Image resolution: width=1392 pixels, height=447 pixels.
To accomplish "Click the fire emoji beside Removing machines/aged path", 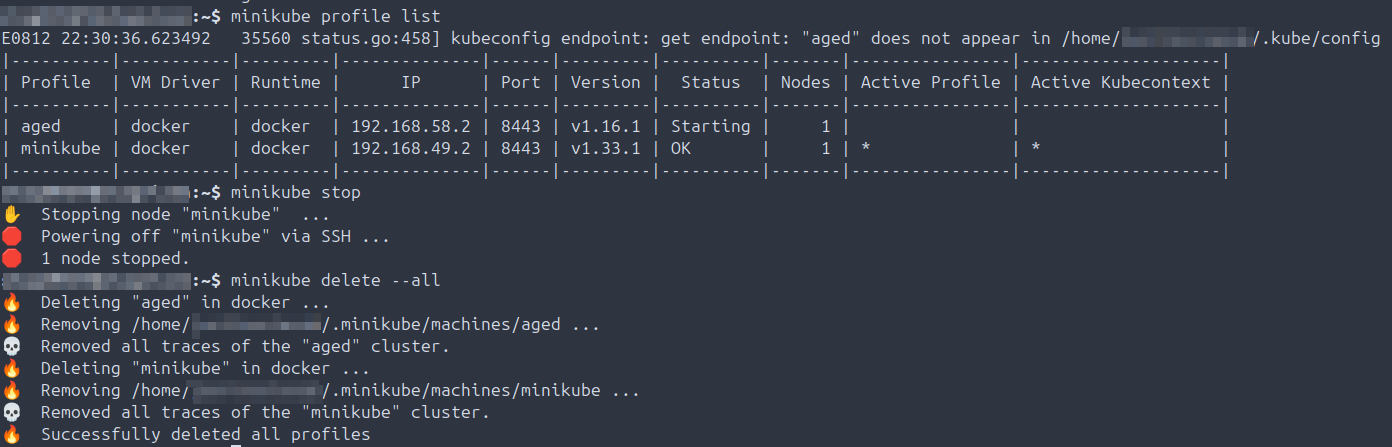I will [11, 324].
